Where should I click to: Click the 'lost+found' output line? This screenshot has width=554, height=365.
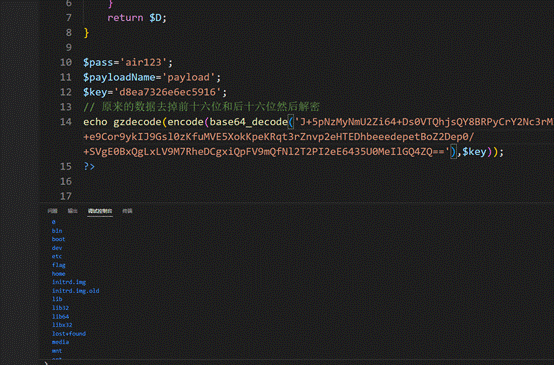(x=69, y=334)
